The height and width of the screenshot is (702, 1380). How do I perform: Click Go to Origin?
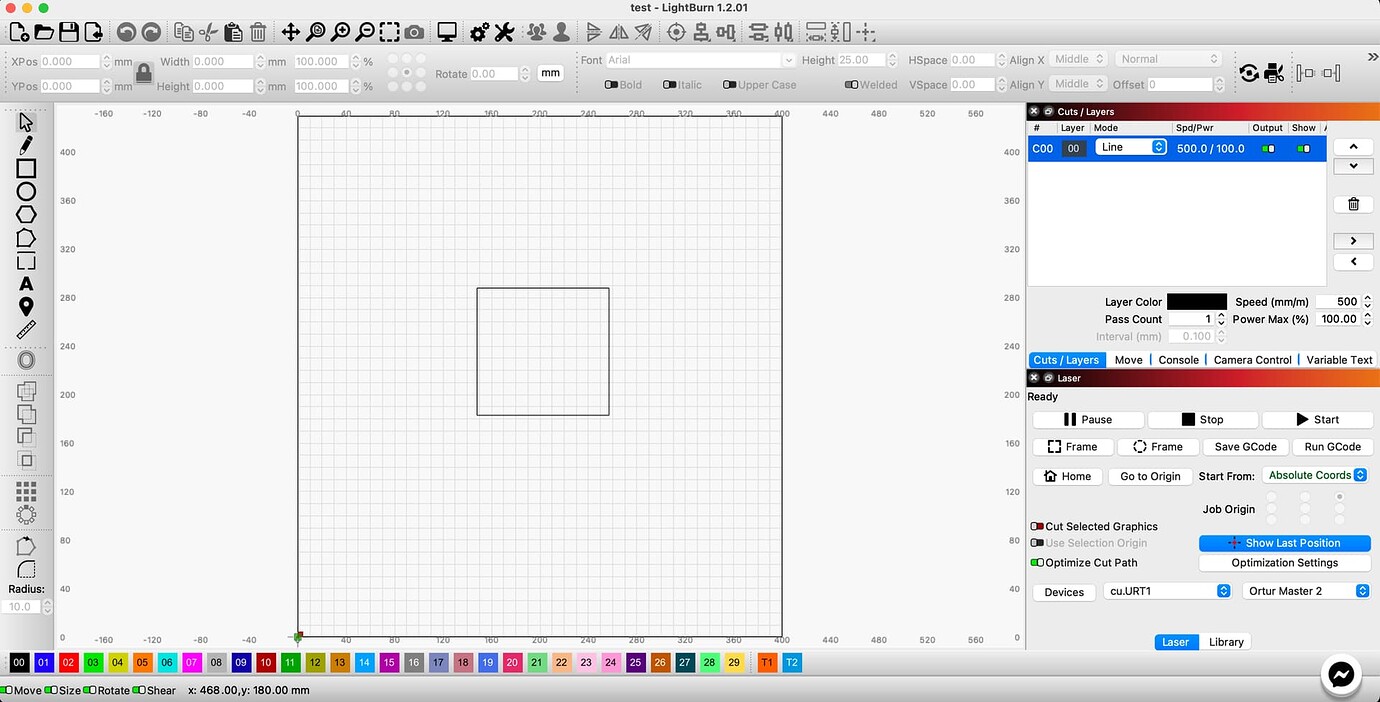(x=1148, y=476)
